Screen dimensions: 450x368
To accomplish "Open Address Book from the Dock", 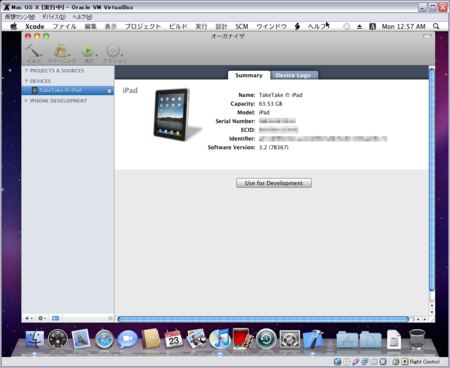I will point(151,339).
